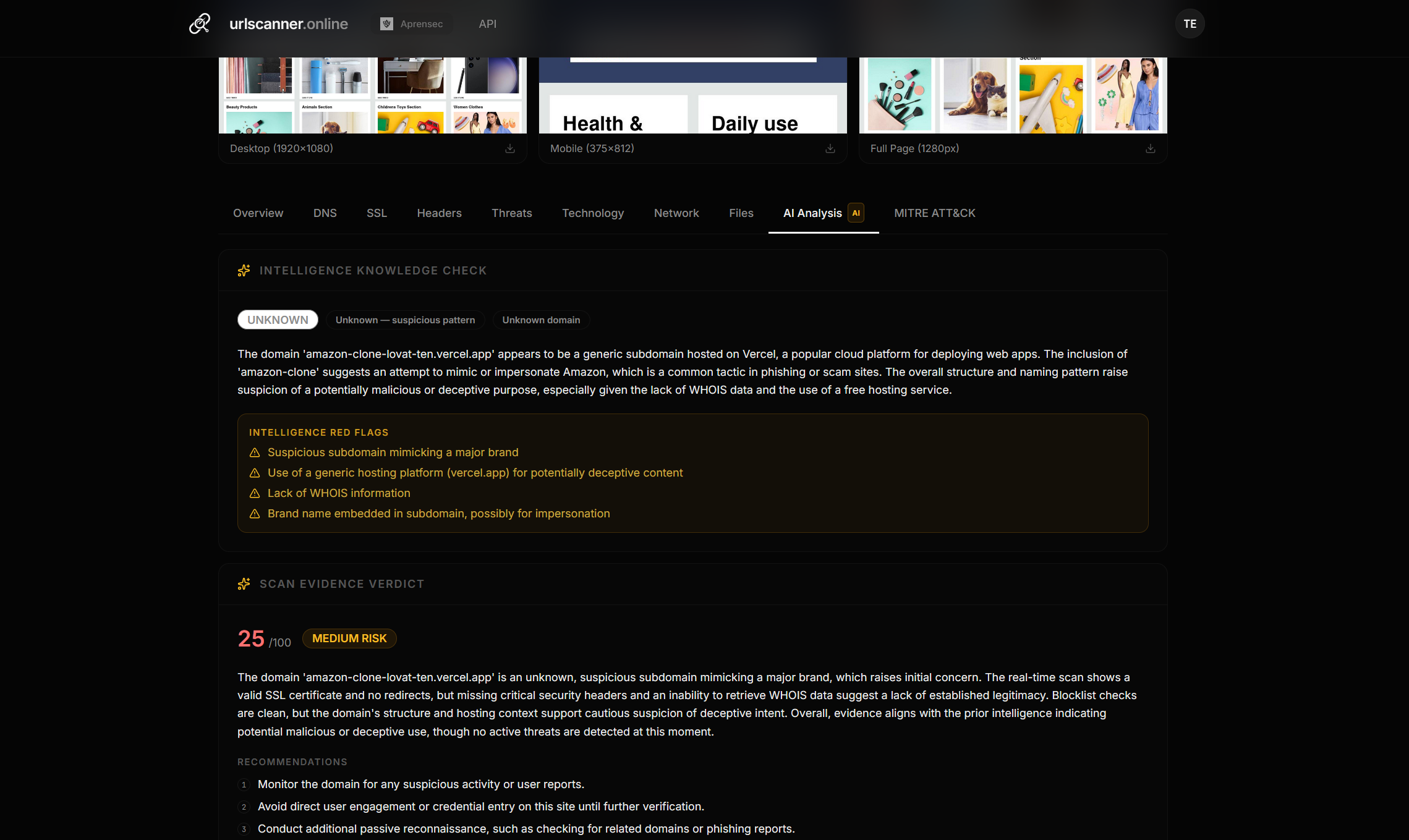Open the MITRE ATT&CK tab
The height and width of the screenshot is (840, 1409).
pyautogui.click(x=934, y=213)
